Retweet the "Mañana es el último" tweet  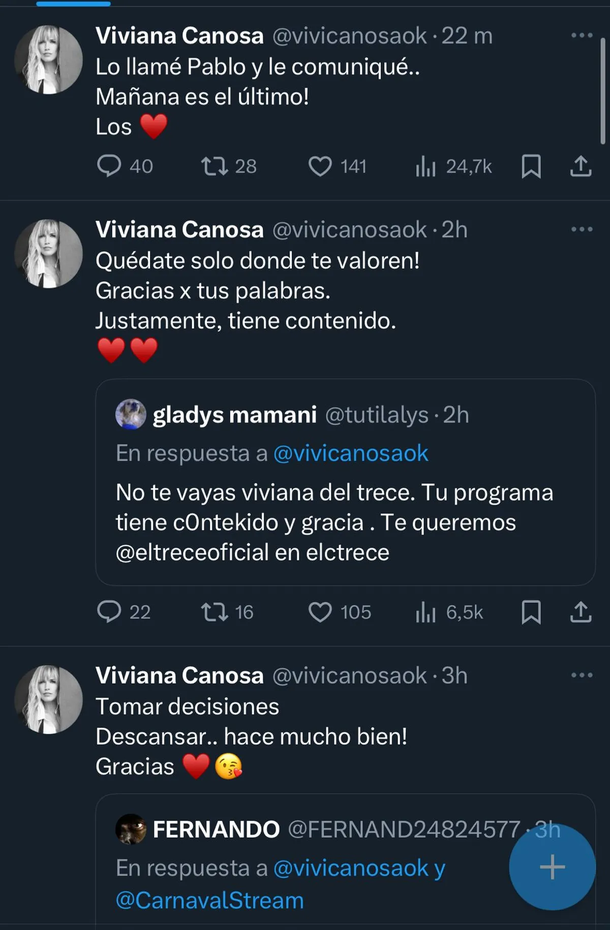tap(214, 166)
